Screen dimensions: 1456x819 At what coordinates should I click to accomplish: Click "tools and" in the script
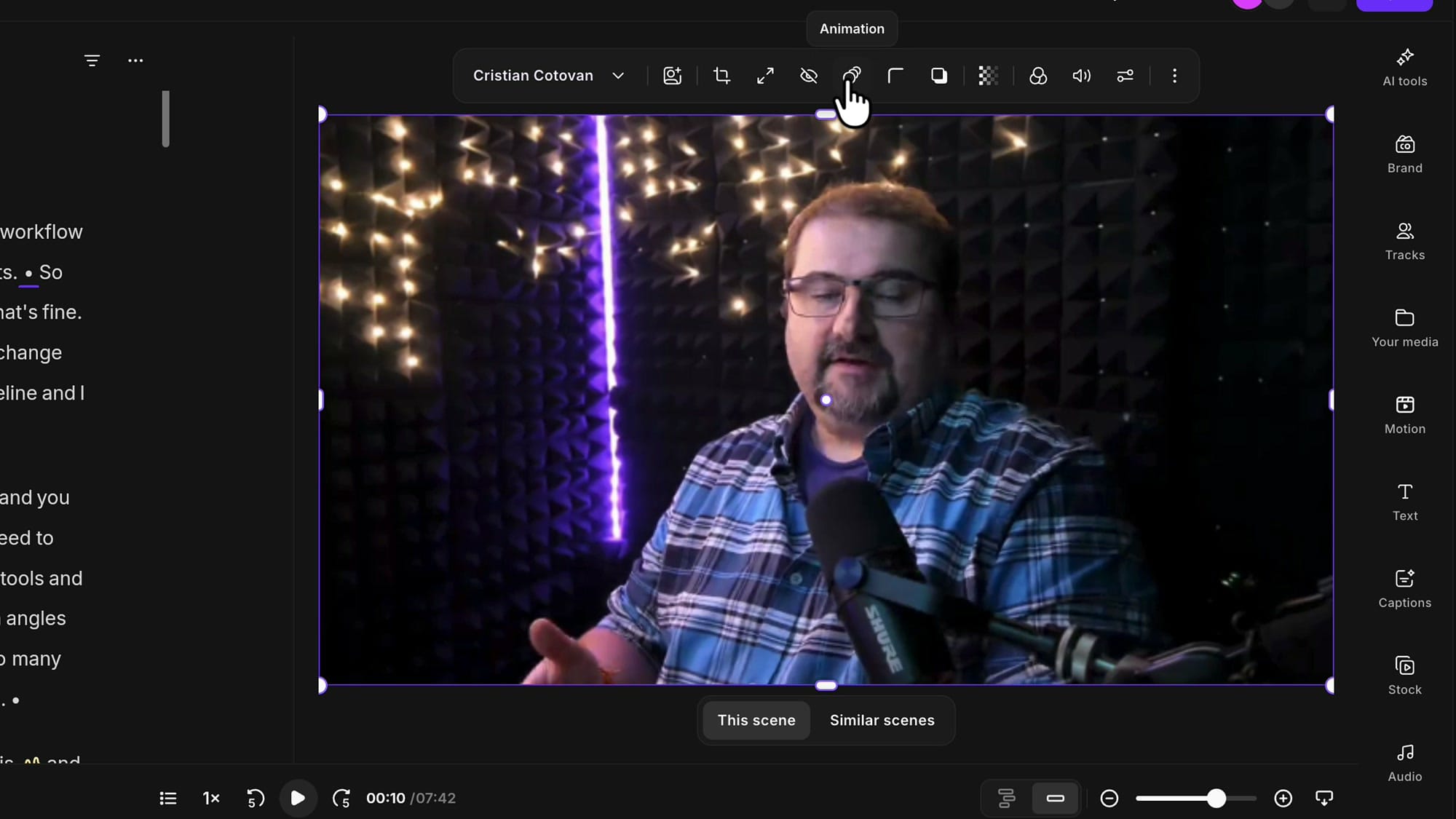(41, 578)
